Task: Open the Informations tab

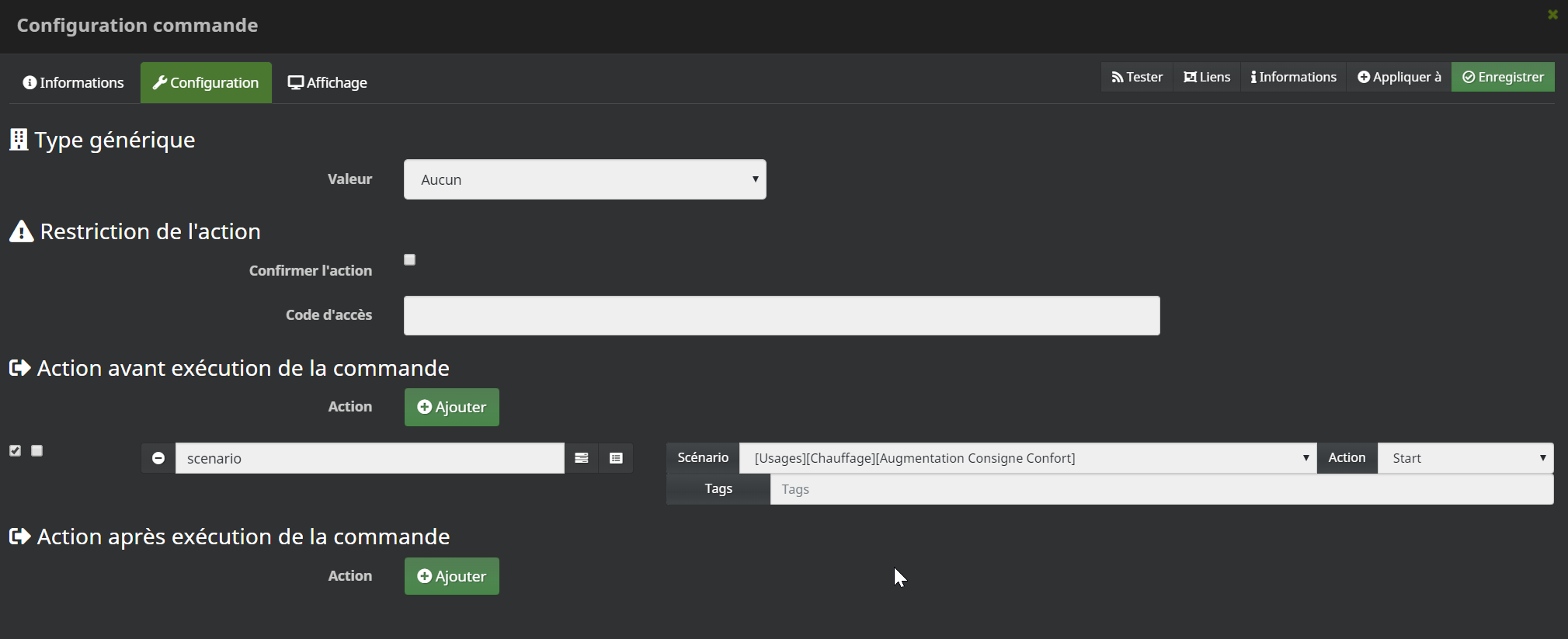Action: point(73,82)
